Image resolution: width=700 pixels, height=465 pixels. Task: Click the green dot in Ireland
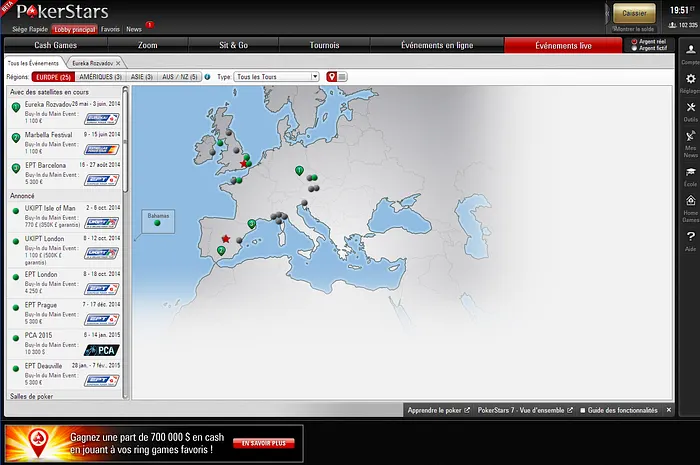pyautogui.click(x=220, y=143)
